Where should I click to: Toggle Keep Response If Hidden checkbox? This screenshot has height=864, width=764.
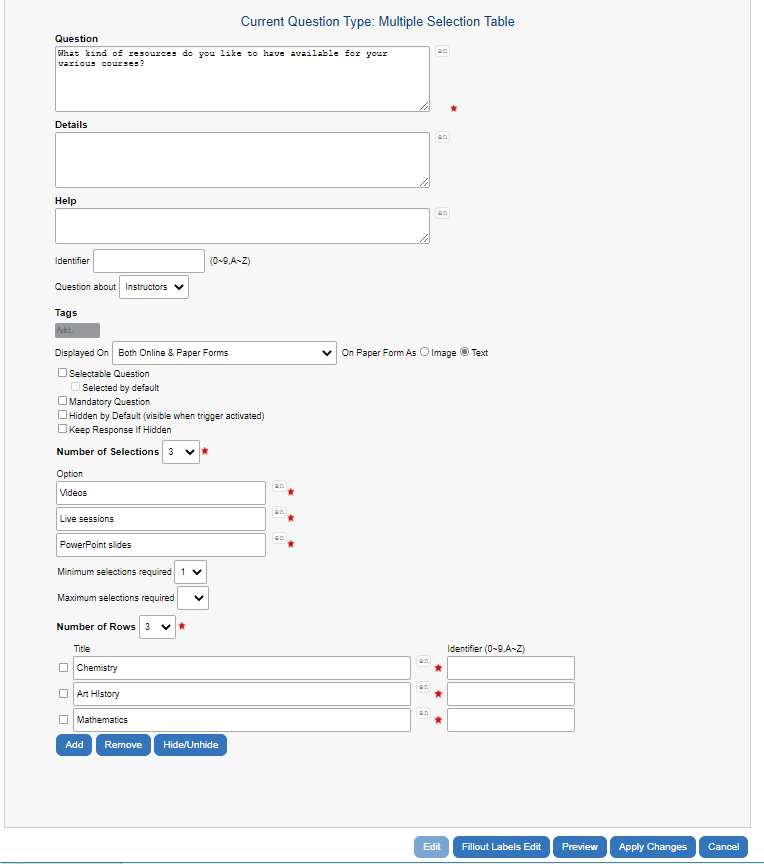pyautogui.click(x=63, y=429)
